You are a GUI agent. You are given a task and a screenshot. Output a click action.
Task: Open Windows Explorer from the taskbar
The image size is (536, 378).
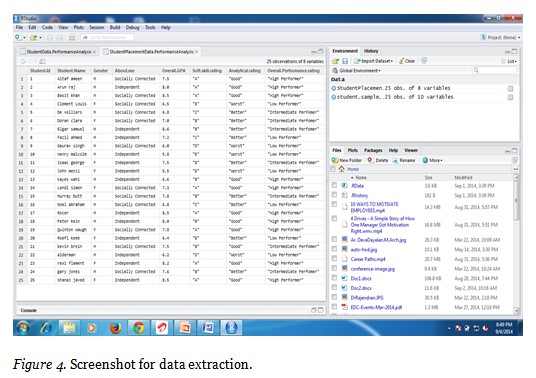[x=69, y=328]
